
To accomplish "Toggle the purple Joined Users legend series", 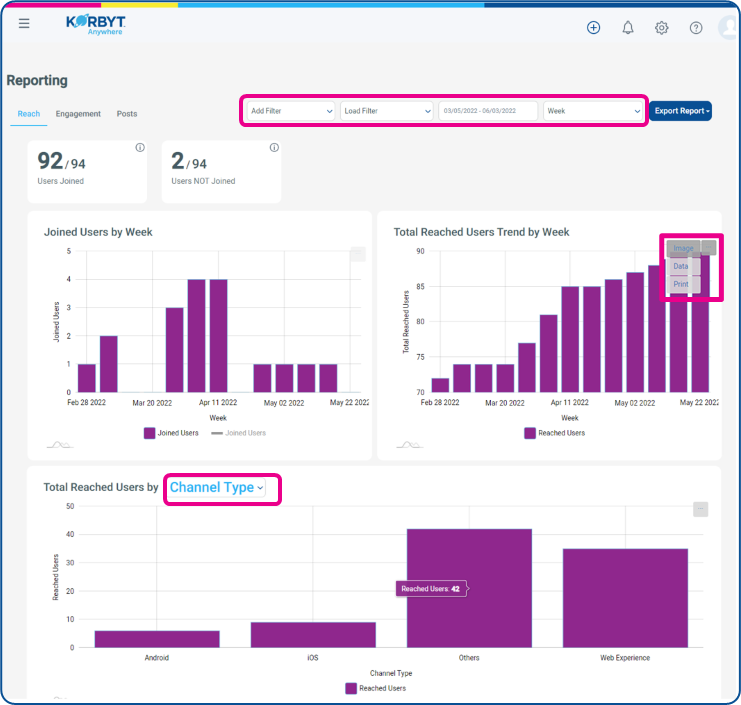I will (171, 433).
